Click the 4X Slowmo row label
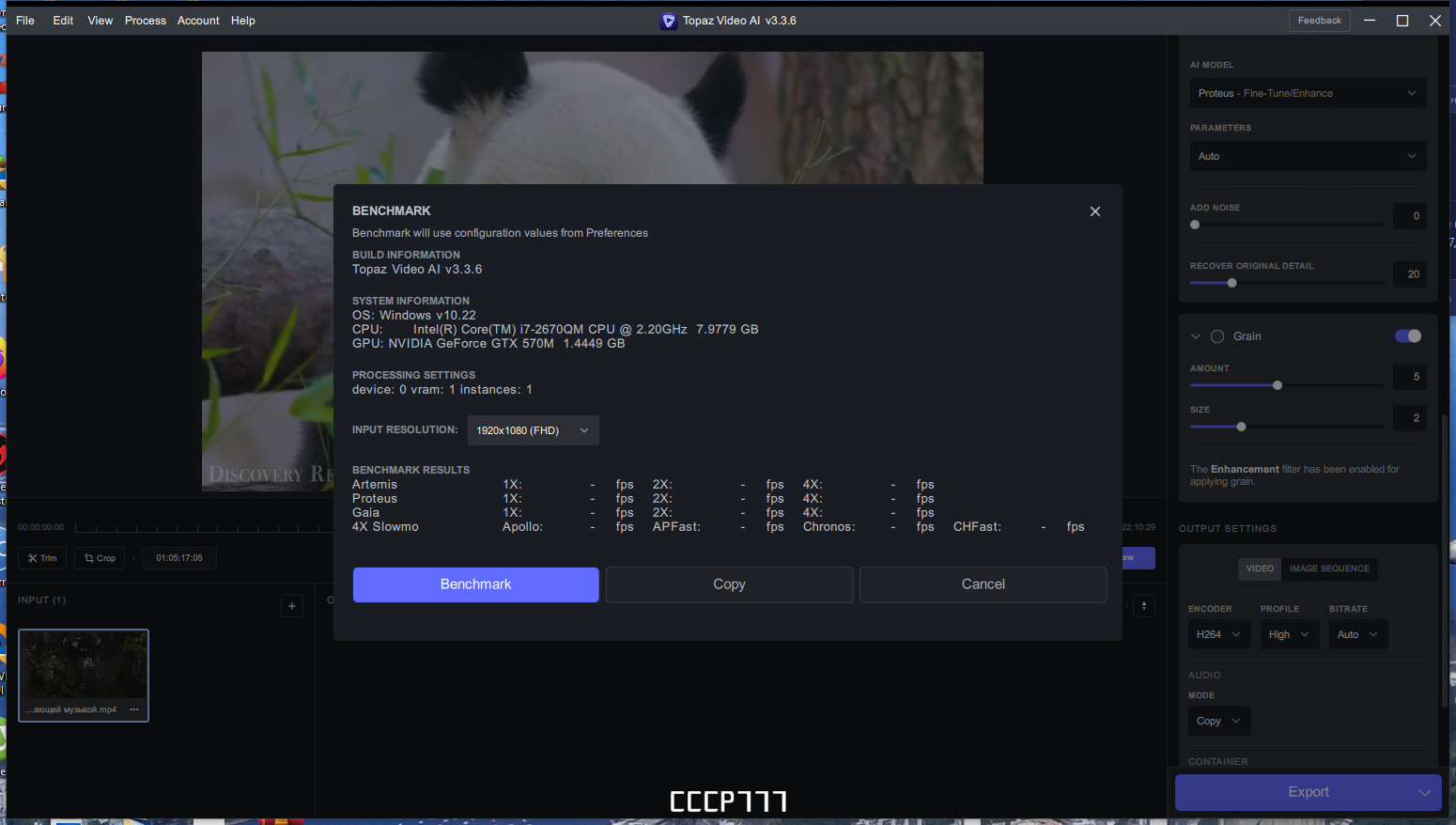This screenshot has height=825, width=1456. pos(385,527)
